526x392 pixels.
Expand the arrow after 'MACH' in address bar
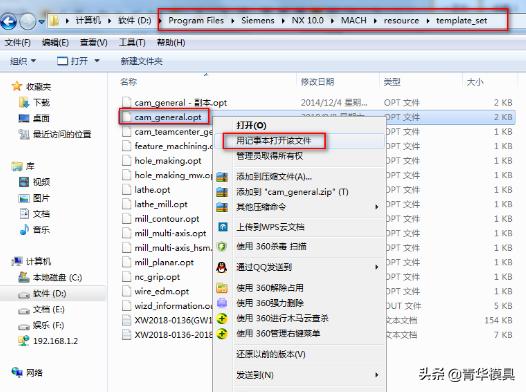[x=375, y=21]
